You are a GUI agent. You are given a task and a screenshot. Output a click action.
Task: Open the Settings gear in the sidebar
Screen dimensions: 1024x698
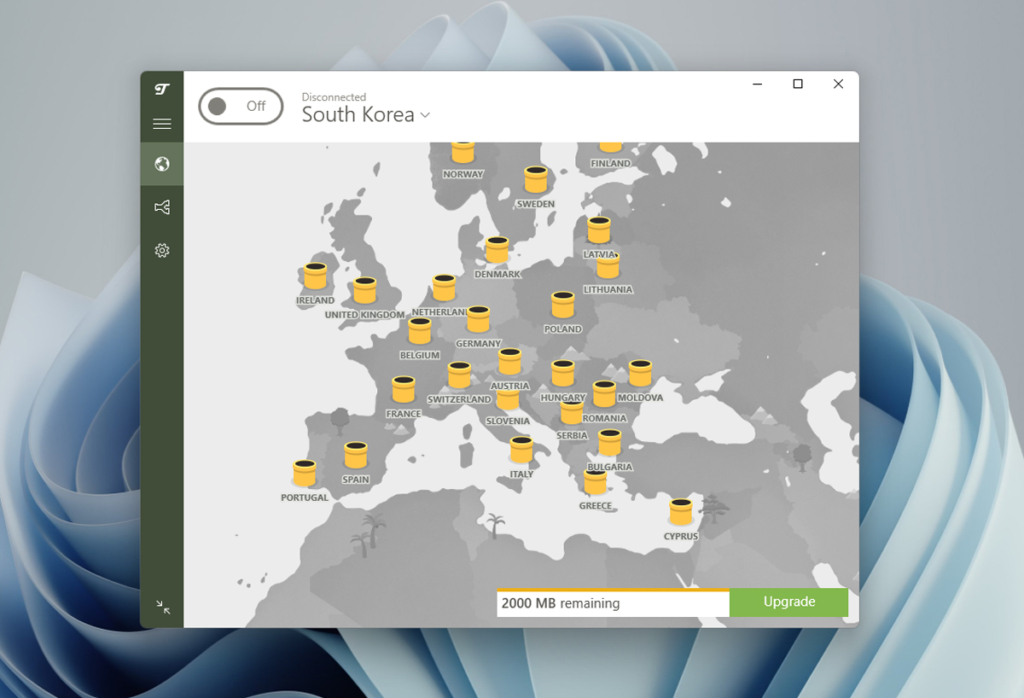(x=162, y=250)
